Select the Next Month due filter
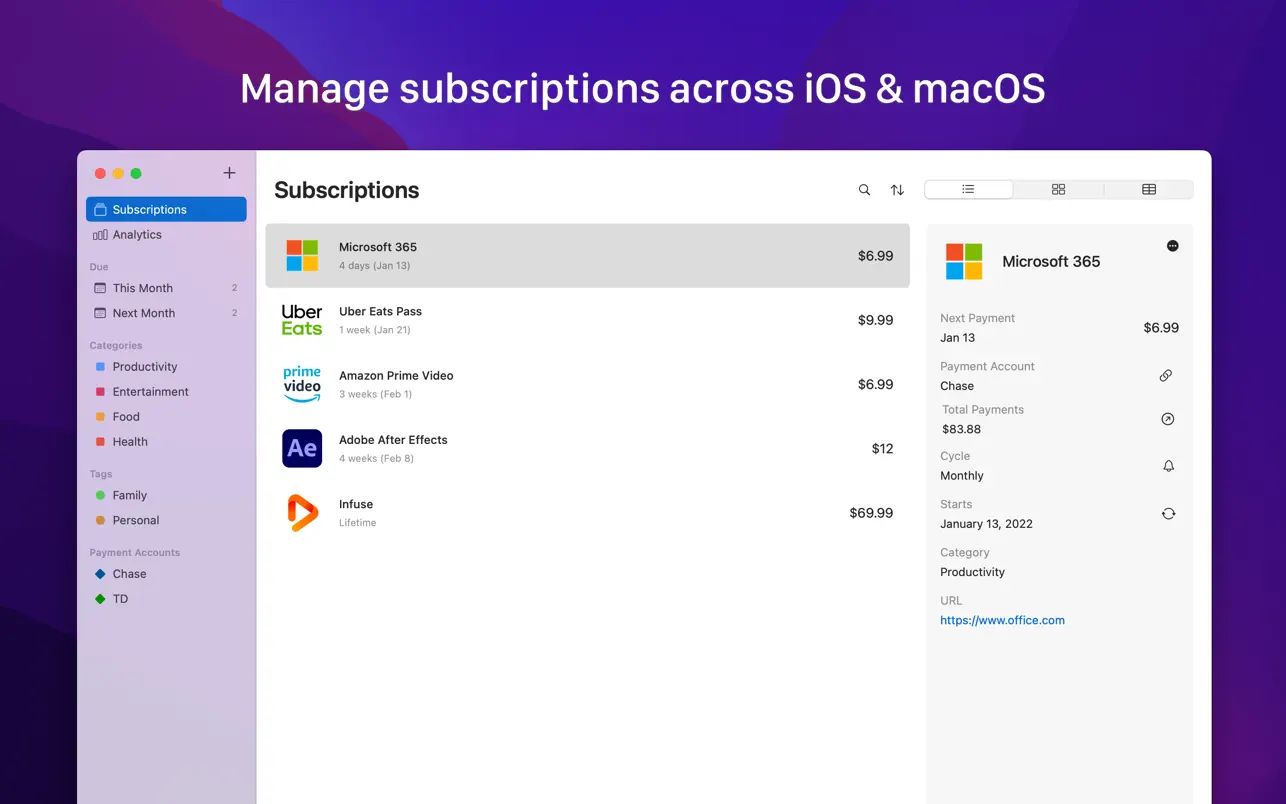This screenshot has height=804, width=1286. pyautogui.click(x=143, y=313)
